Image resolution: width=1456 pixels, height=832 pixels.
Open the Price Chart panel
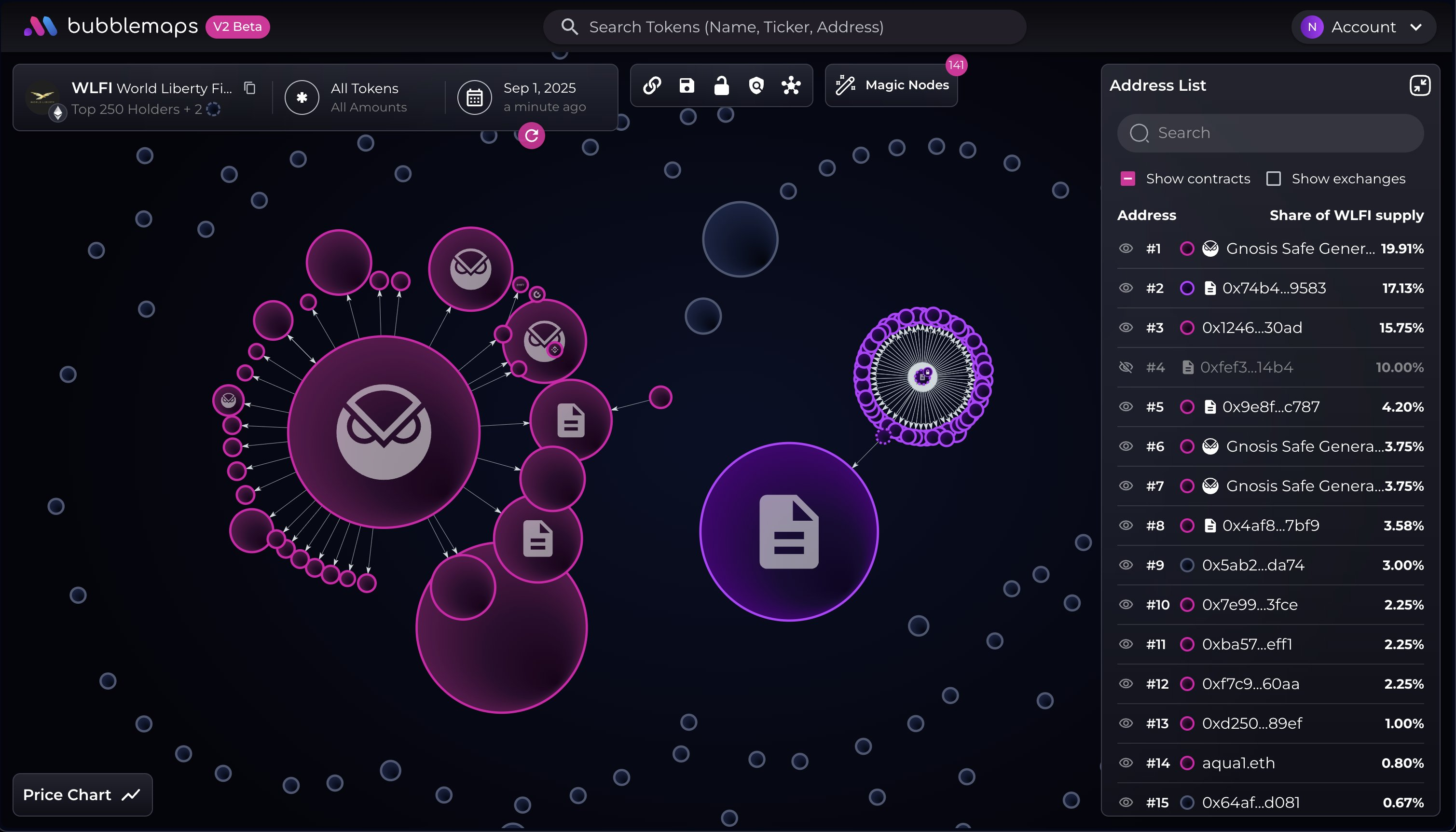(x=82, y=795)
